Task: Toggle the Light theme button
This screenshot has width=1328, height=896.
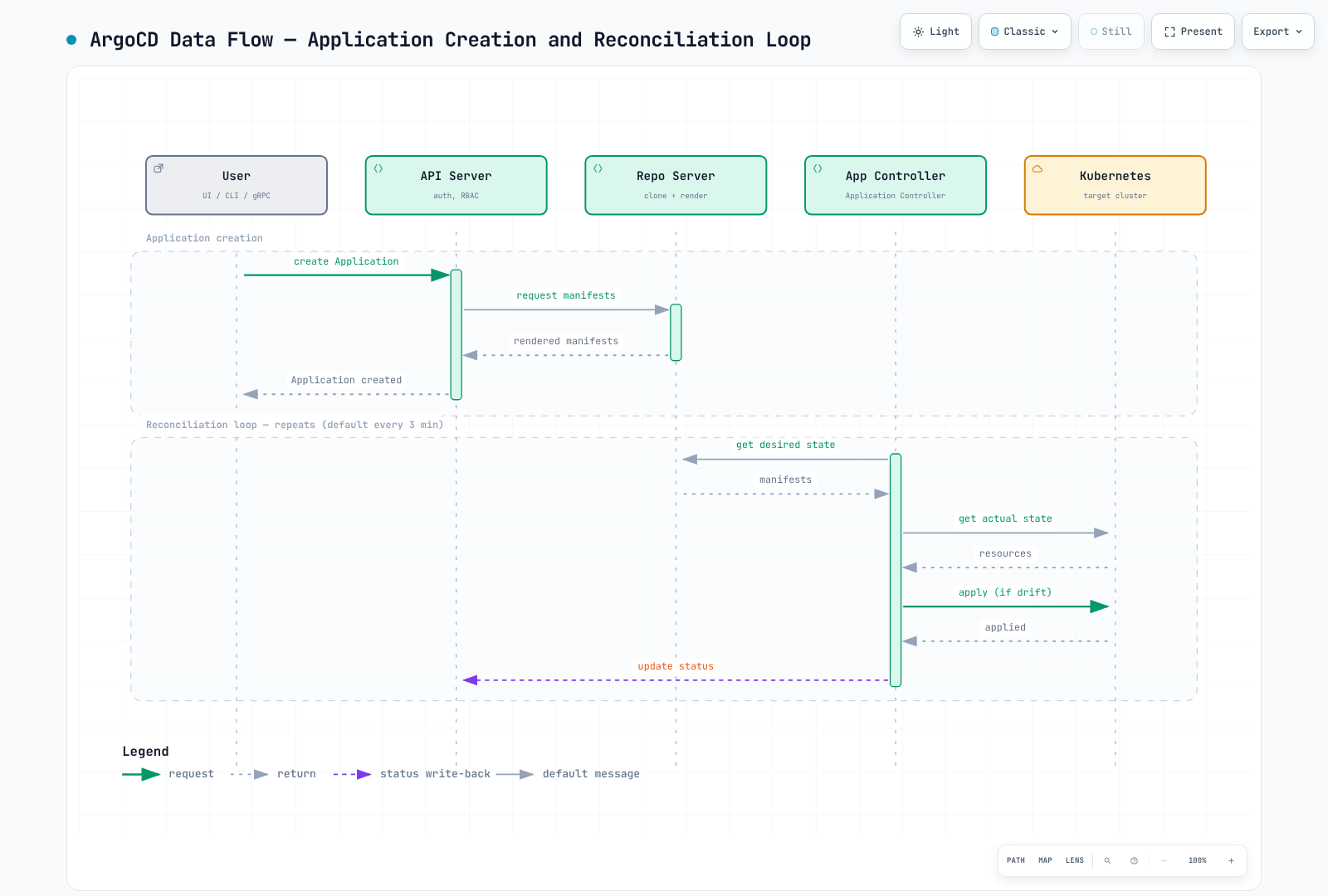Action: [x=935, y=32]
